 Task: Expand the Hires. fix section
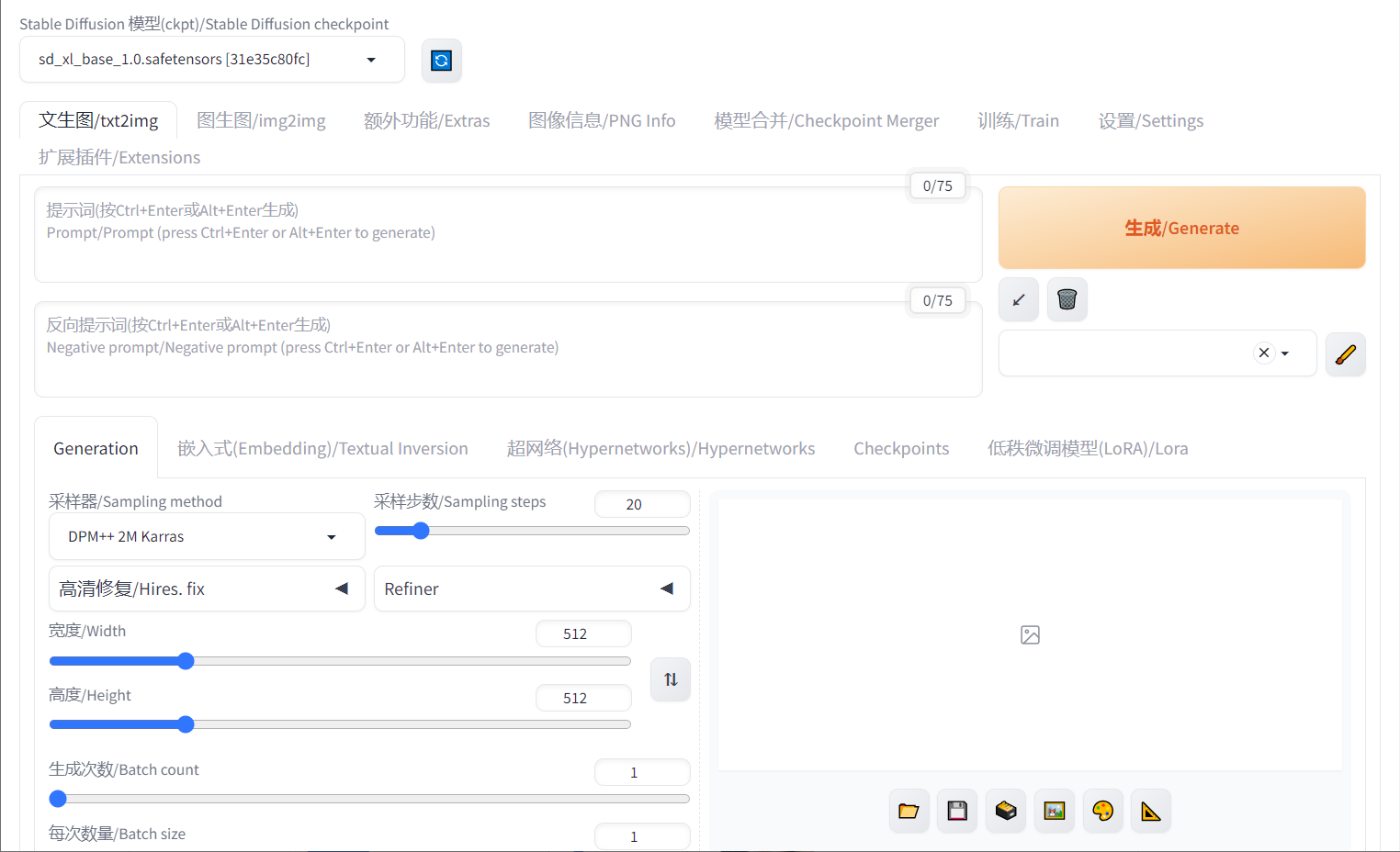coord(207,589)
